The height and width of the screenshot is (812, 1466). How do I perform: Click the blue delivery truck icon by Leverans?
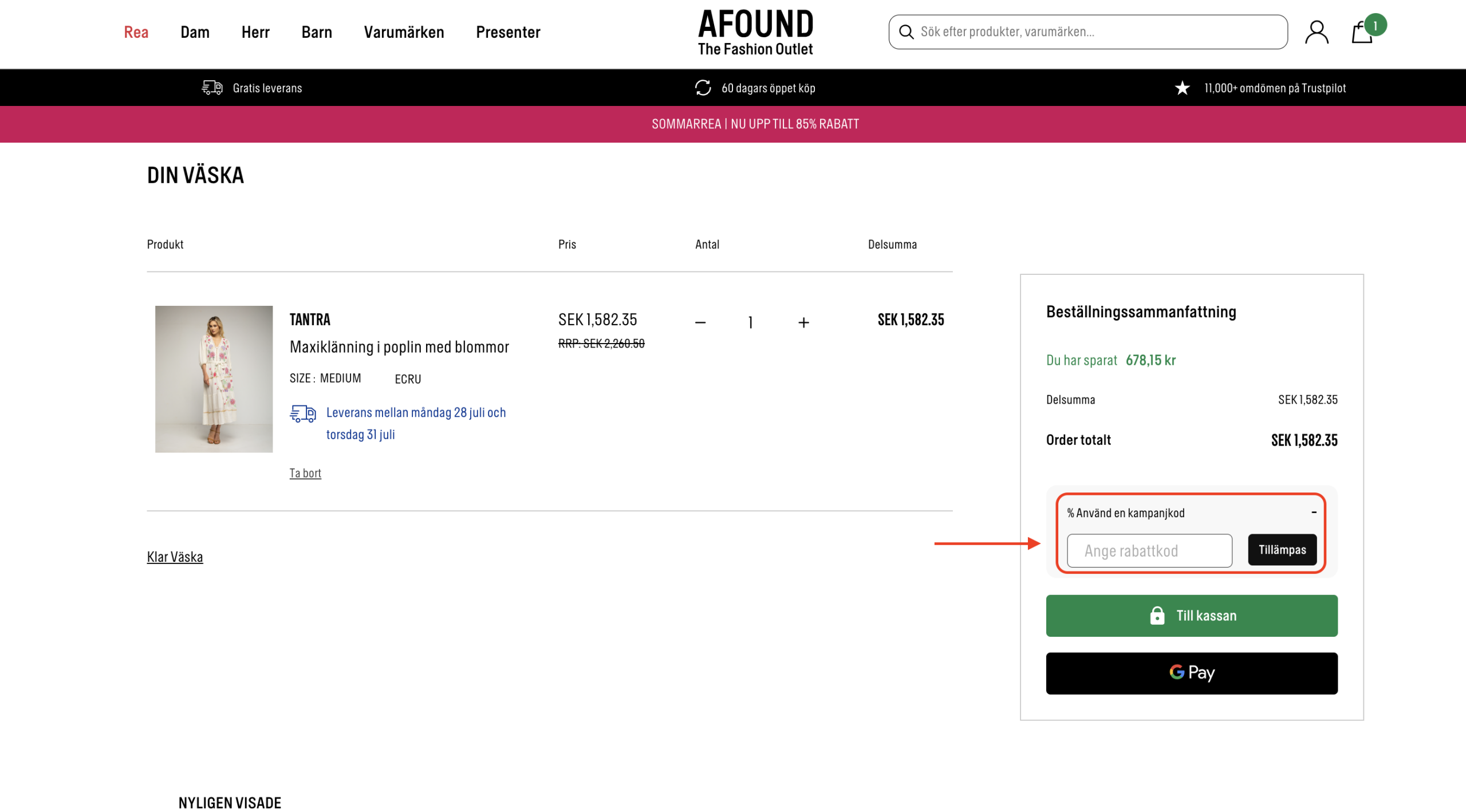(303, 413)
